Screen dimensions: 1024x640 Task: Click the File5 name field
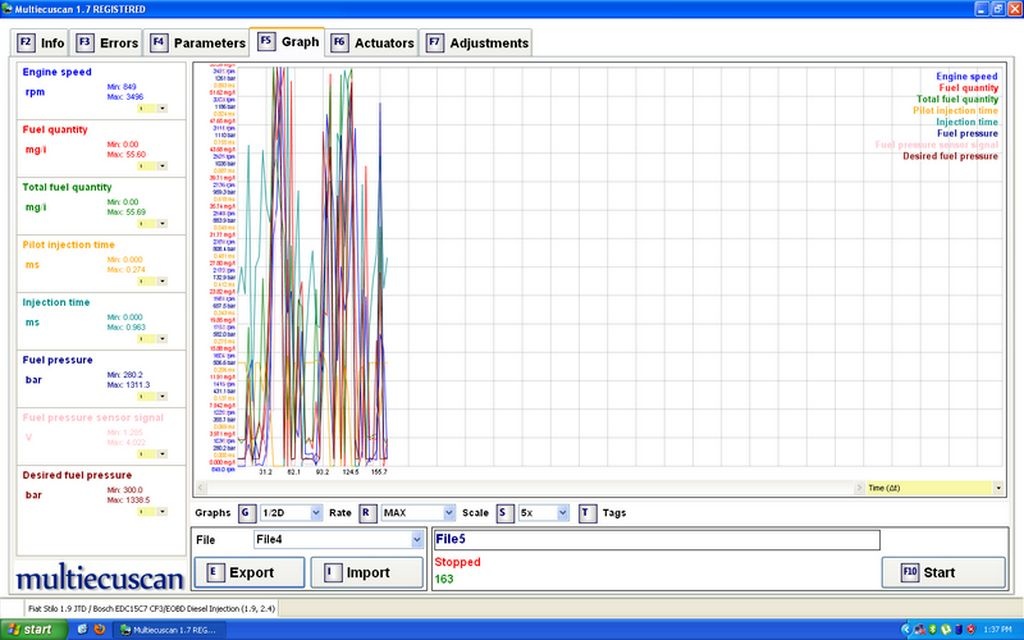(657, 539)
